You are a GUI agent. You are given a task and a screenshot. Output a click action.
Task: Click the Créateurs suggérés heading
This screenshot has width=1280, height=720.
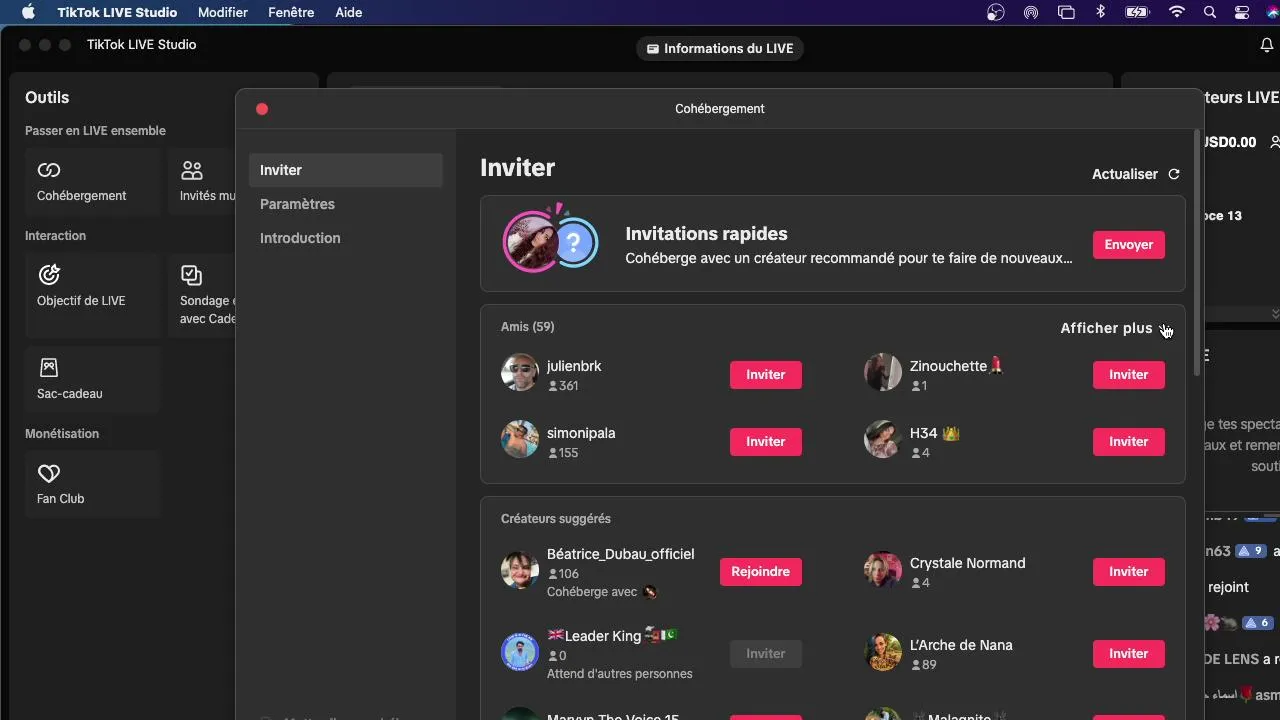(556, 519)
